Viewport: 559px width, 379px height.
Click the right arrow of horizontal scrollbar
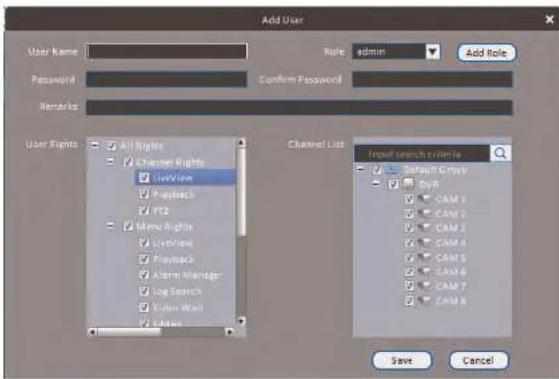click(230, 332)
